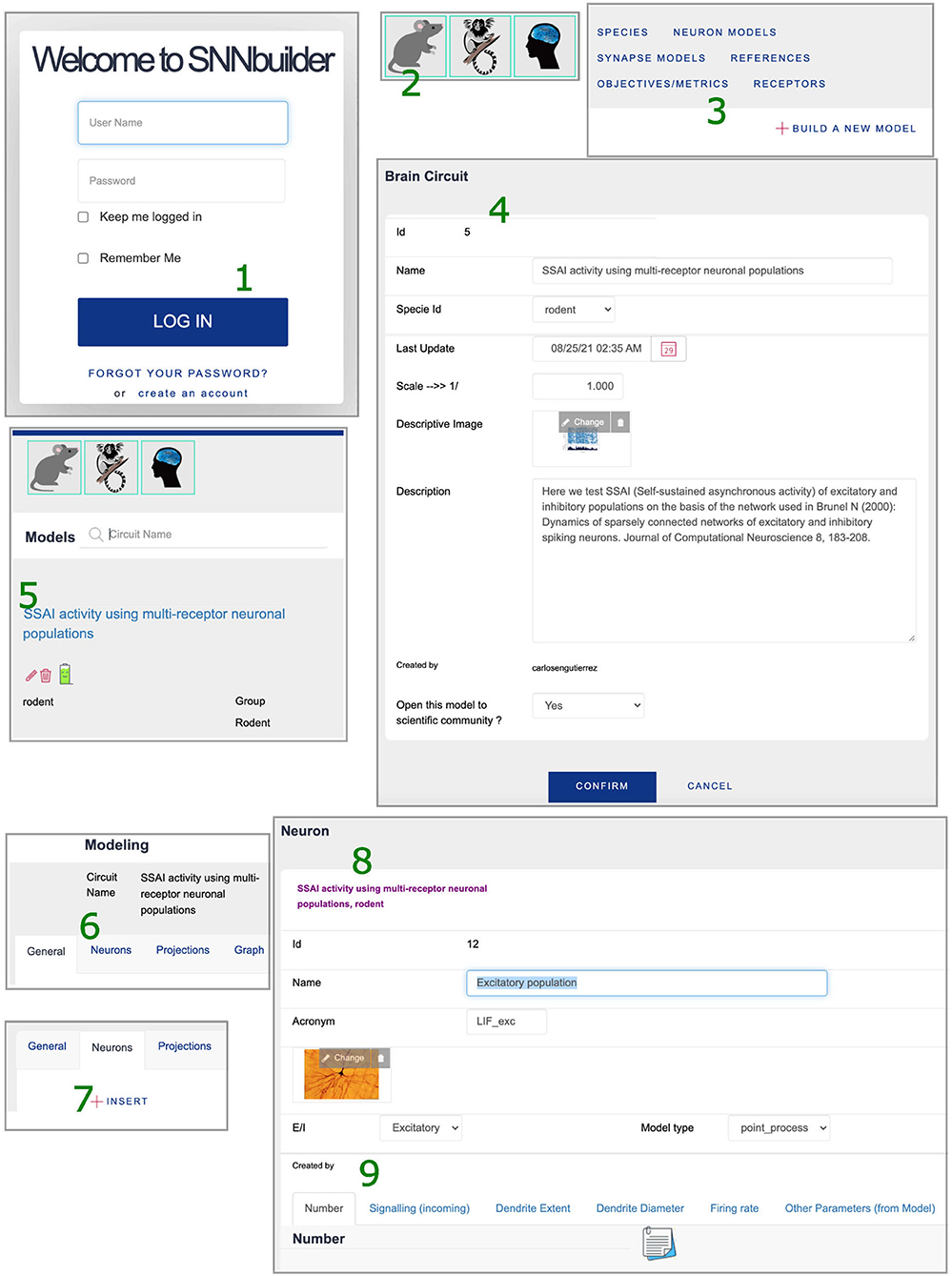
Task: Select the Number tab in Neuron form
Action: (324, 1208)
